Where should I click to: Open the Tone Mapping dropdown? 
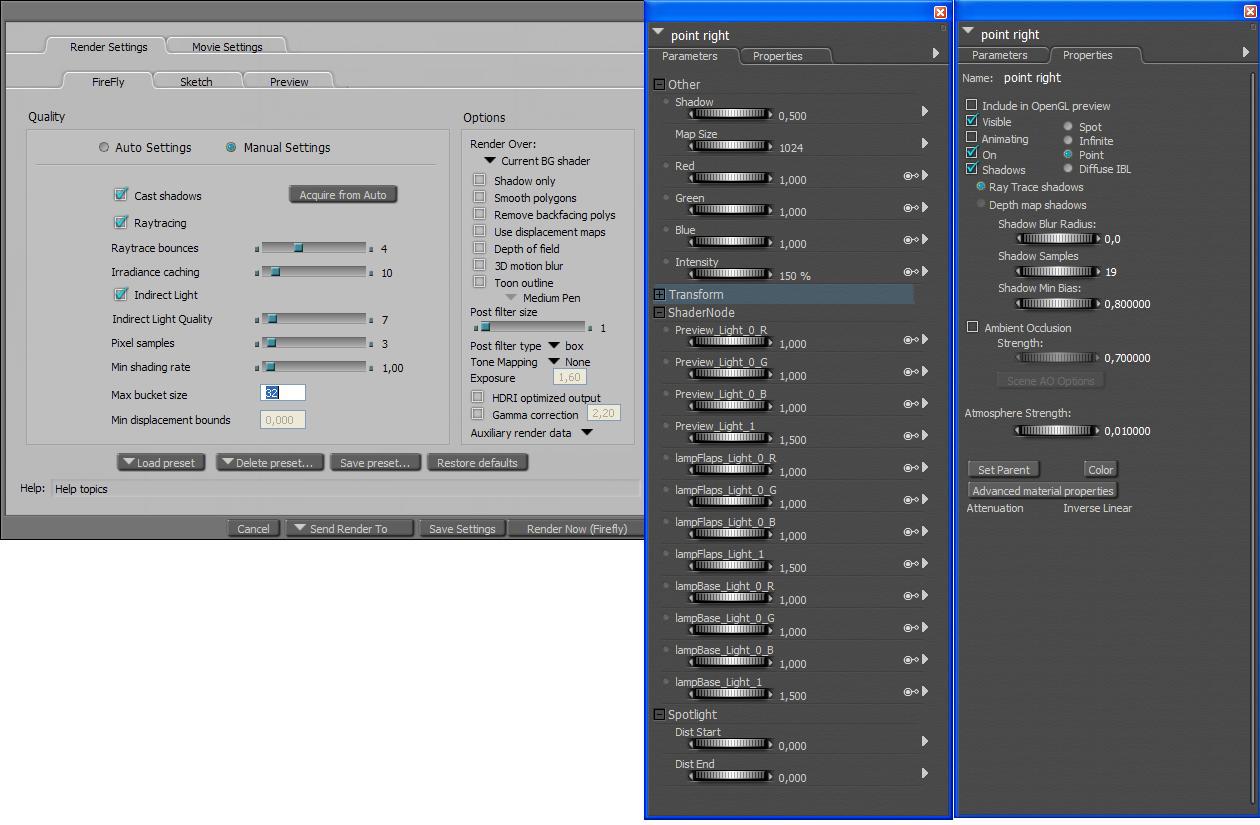click(554, 362)
